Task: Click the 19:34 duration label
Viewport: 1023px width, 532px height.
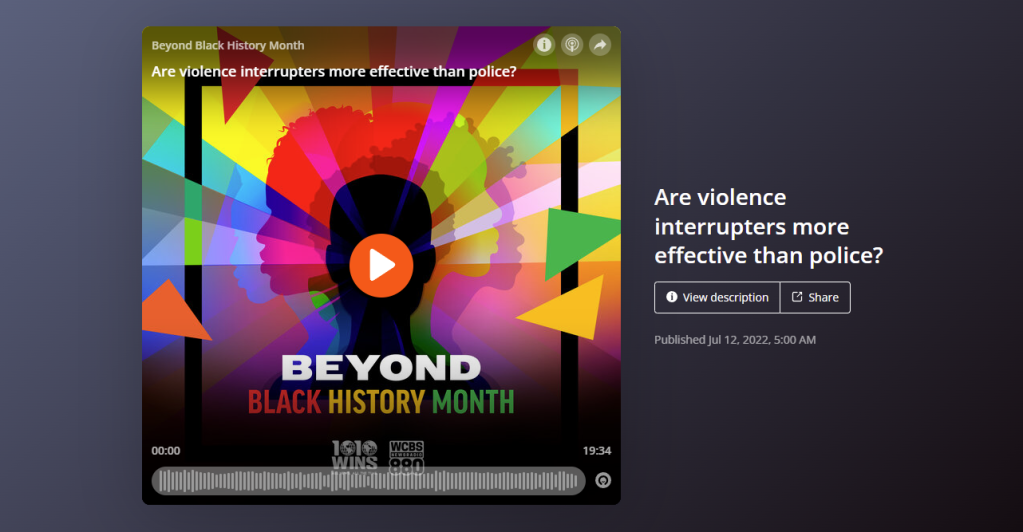Action: coord(596,451)
